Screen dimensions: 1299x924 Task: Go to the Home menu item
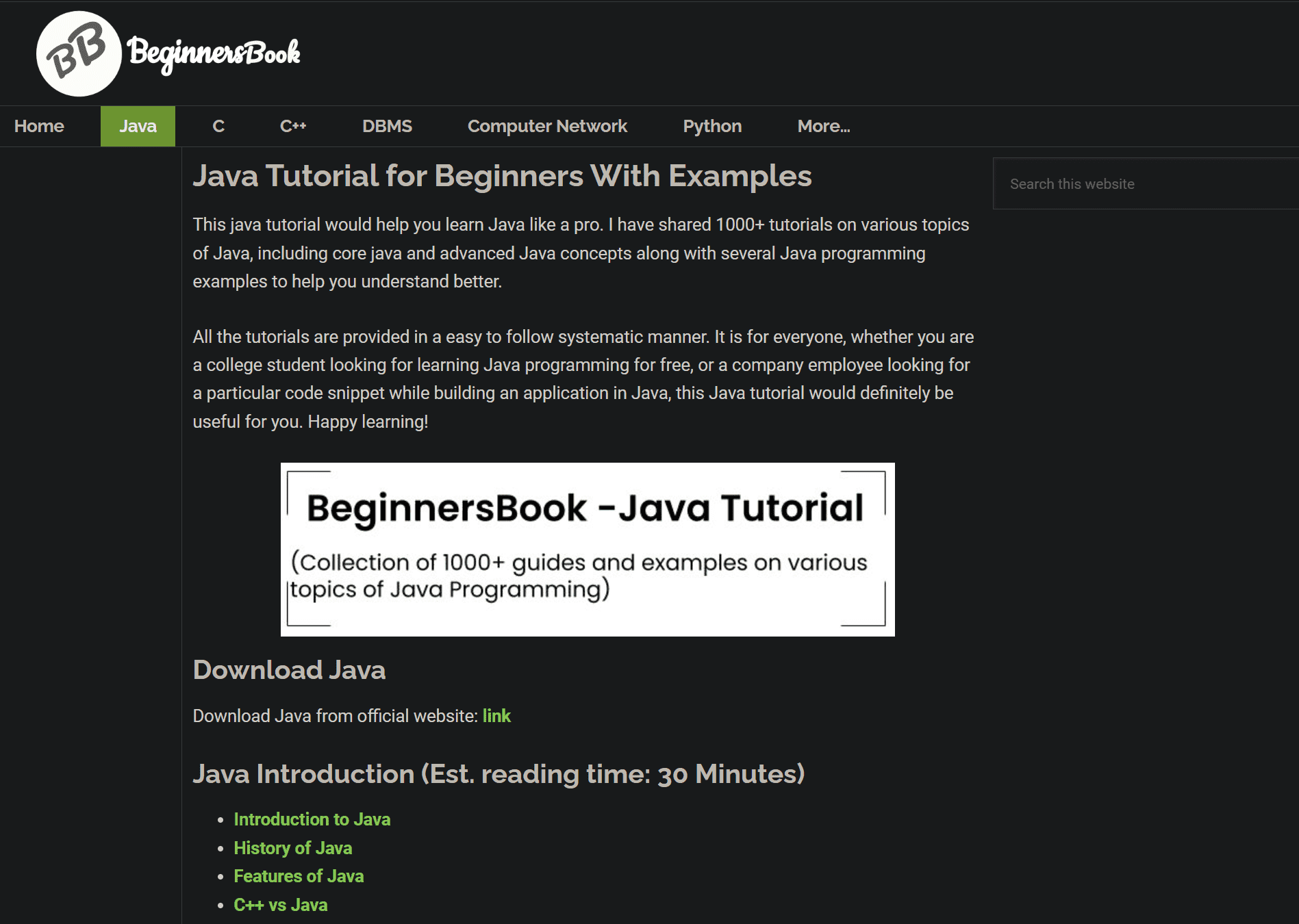[39, 127]
